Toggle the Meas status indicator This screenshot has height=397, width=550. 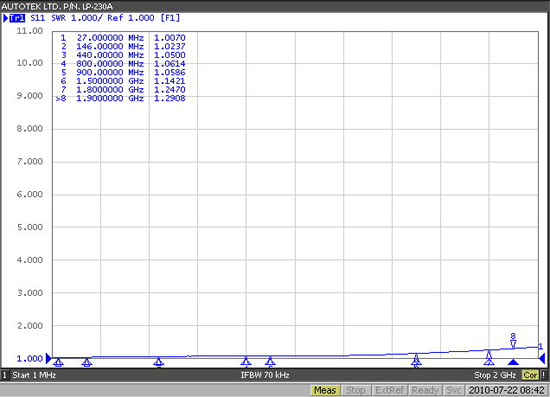[325, 390]
